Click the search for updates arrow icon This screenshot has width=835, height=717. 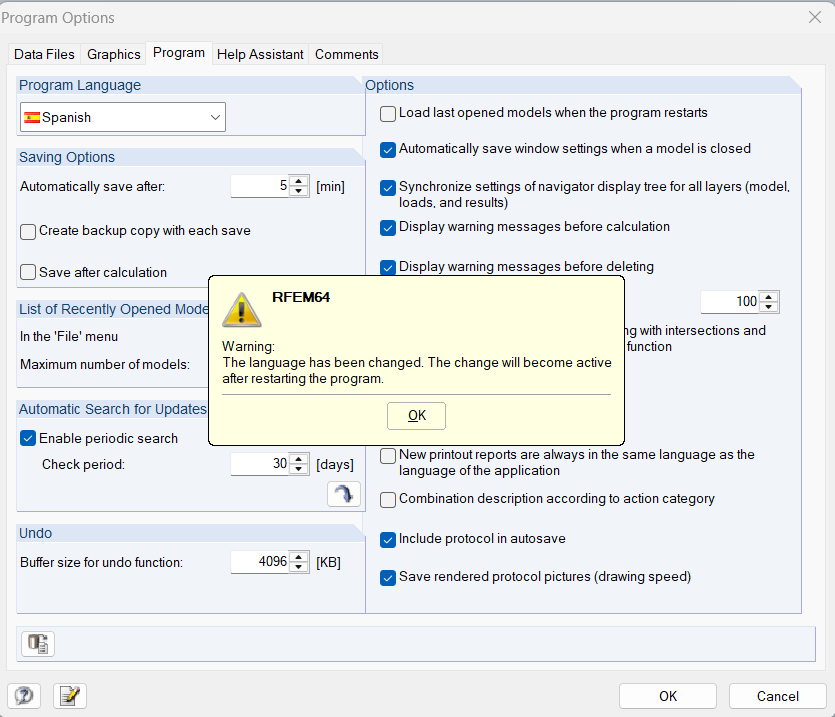(x=343, y=495)
